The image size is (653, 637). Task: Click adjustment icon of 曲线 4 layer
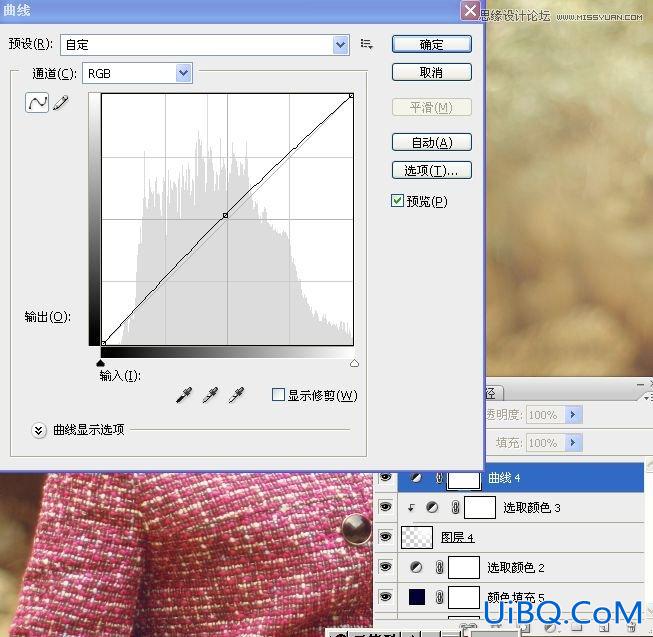coord(416,478)
